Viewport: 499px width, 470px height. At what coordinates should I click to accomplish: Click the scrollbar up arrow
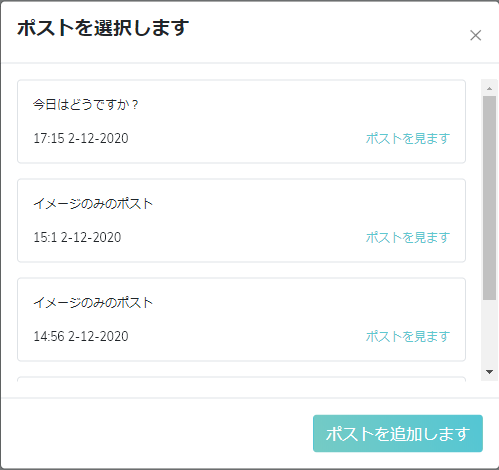(489, 88)
